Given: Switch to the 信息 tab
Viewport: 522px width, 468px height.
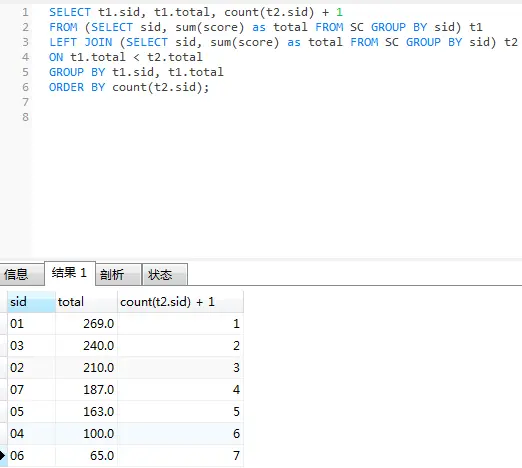Looking at the screenshot, I should pos(21,274).
